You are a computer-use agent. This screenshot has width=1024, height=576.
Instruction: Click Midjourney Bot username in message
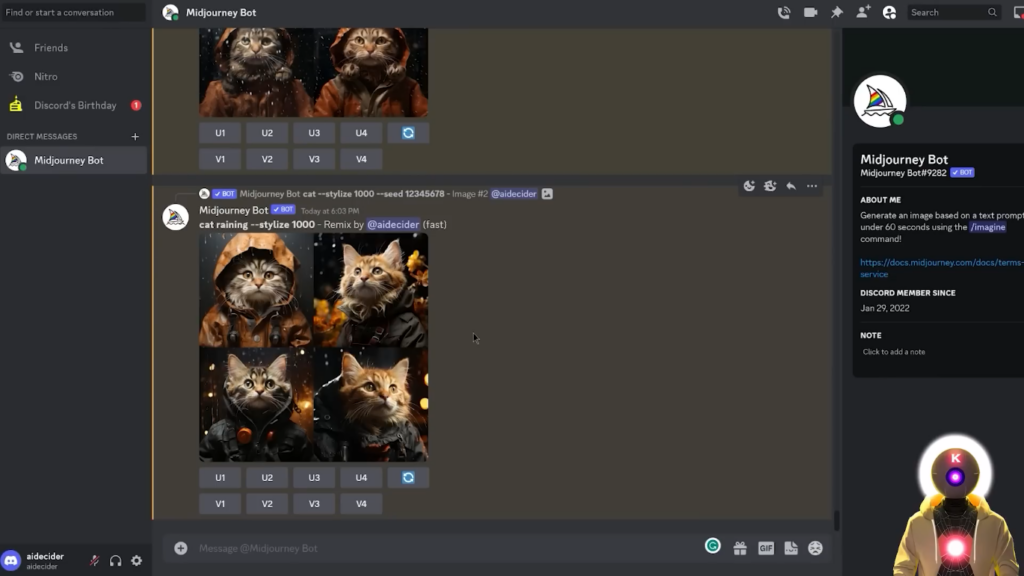tap(233, 210)
